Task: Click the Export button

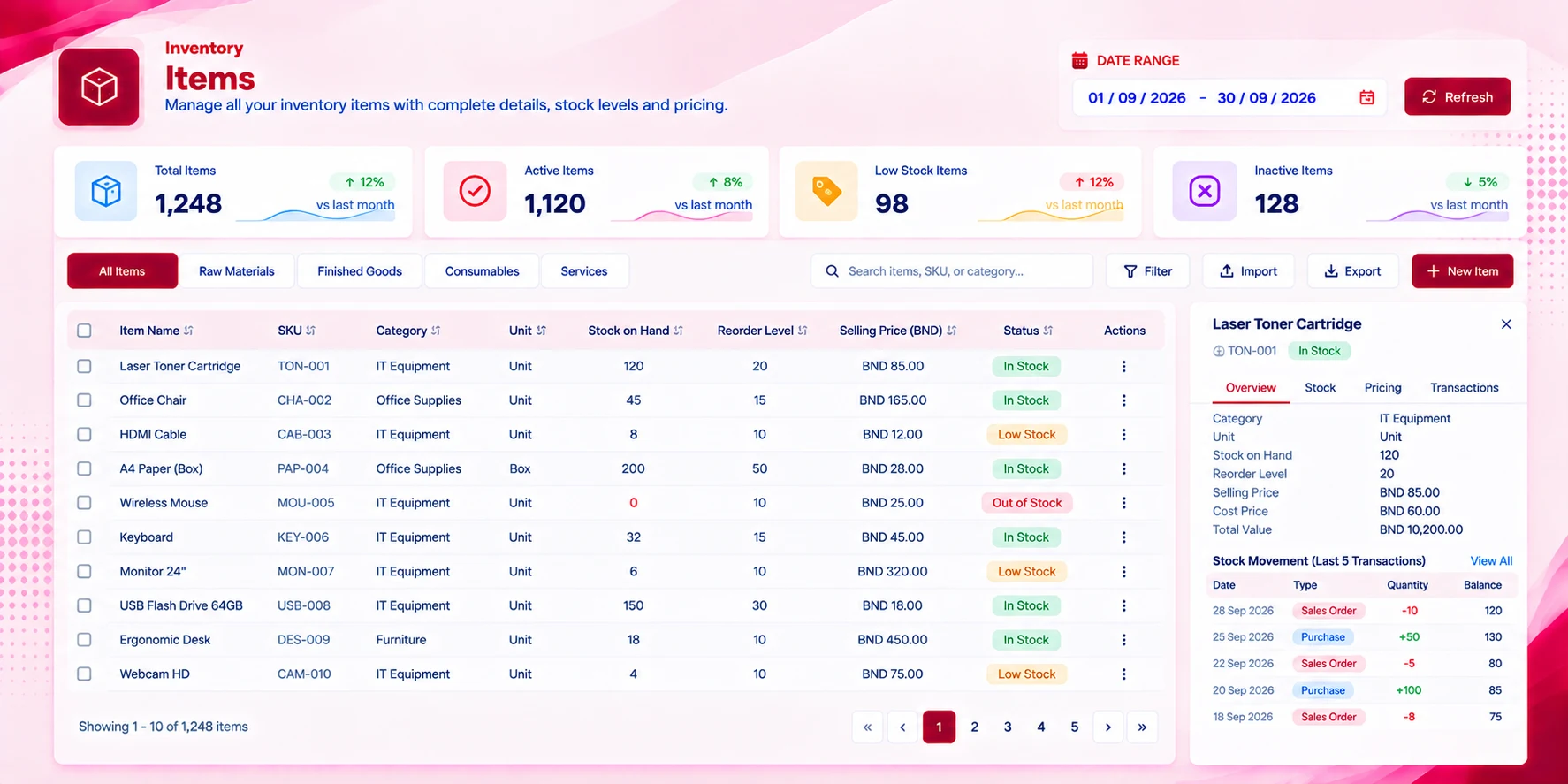Action: pyautogui.click(x=1352, y=271)
